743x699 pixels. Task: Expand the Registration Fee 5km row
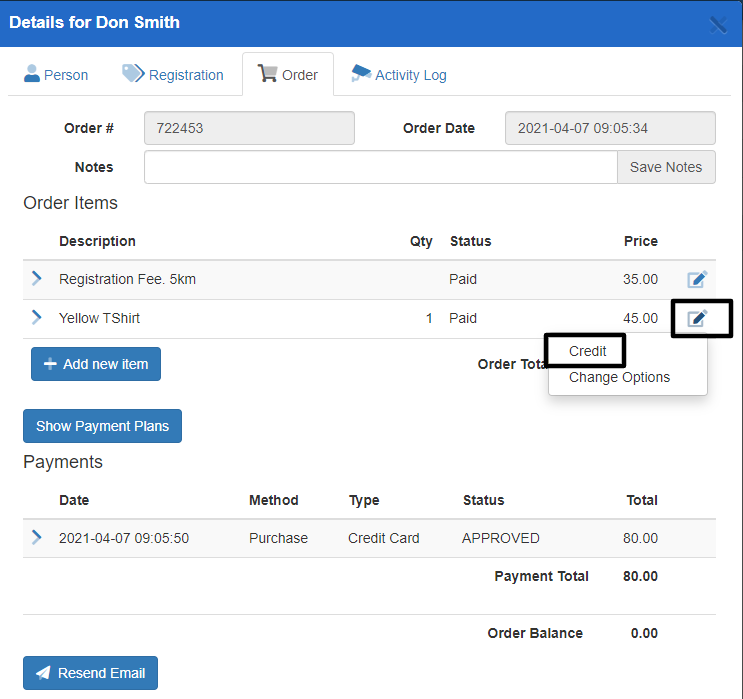click(37, 279)
